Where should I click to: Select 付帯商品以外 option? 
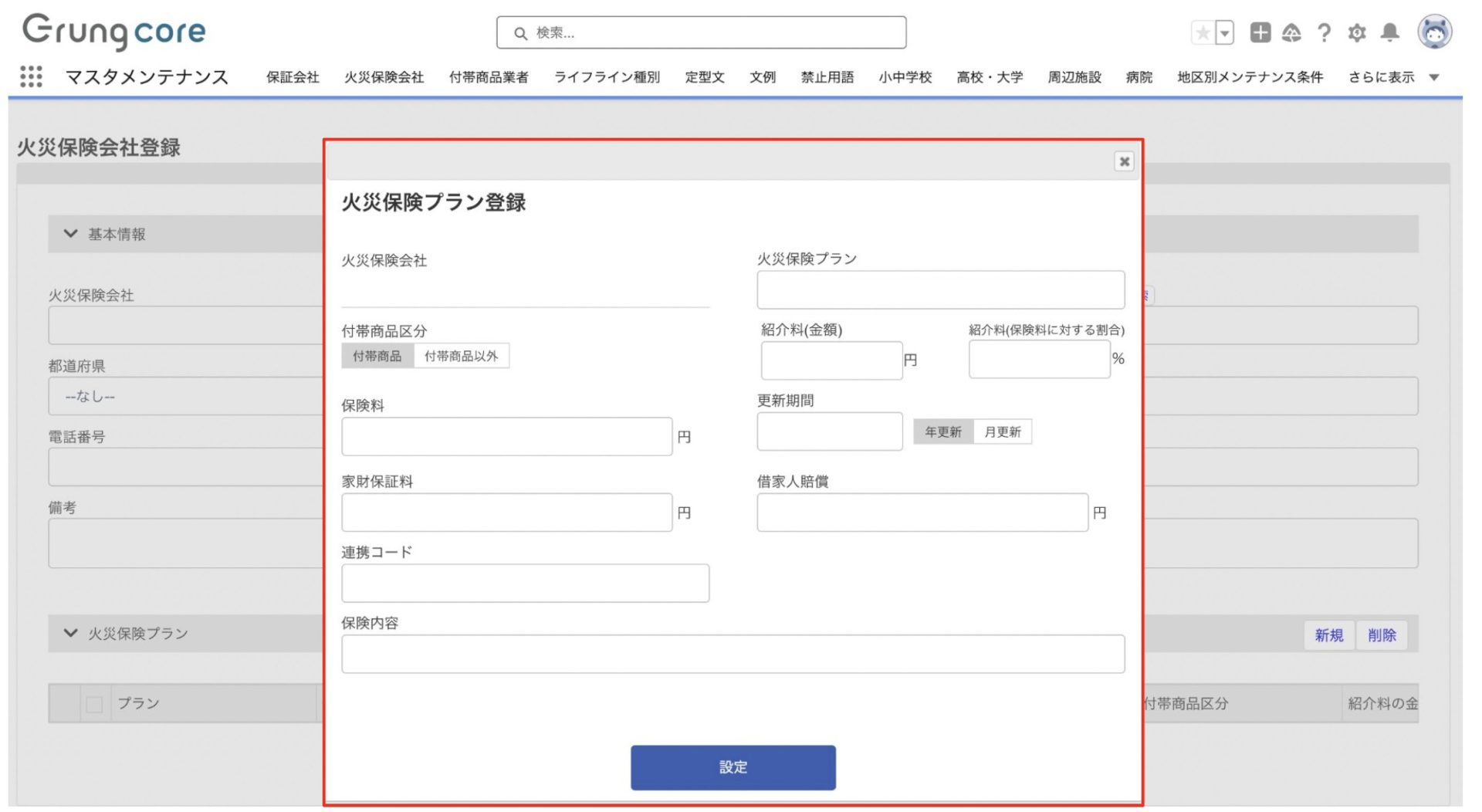pyautogui.click(x=461, y=356)
